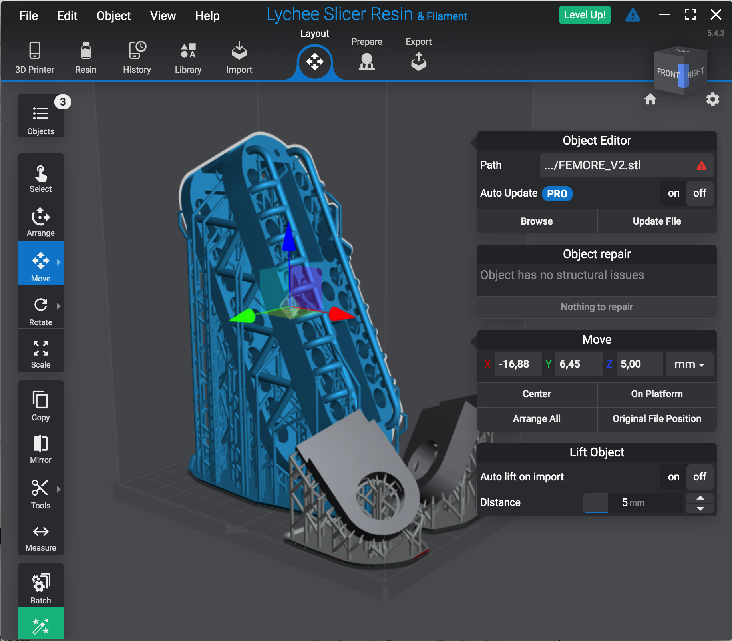Click the Nothing to repair button
This screenshot has width=732, height=641.
click(597, 307)
